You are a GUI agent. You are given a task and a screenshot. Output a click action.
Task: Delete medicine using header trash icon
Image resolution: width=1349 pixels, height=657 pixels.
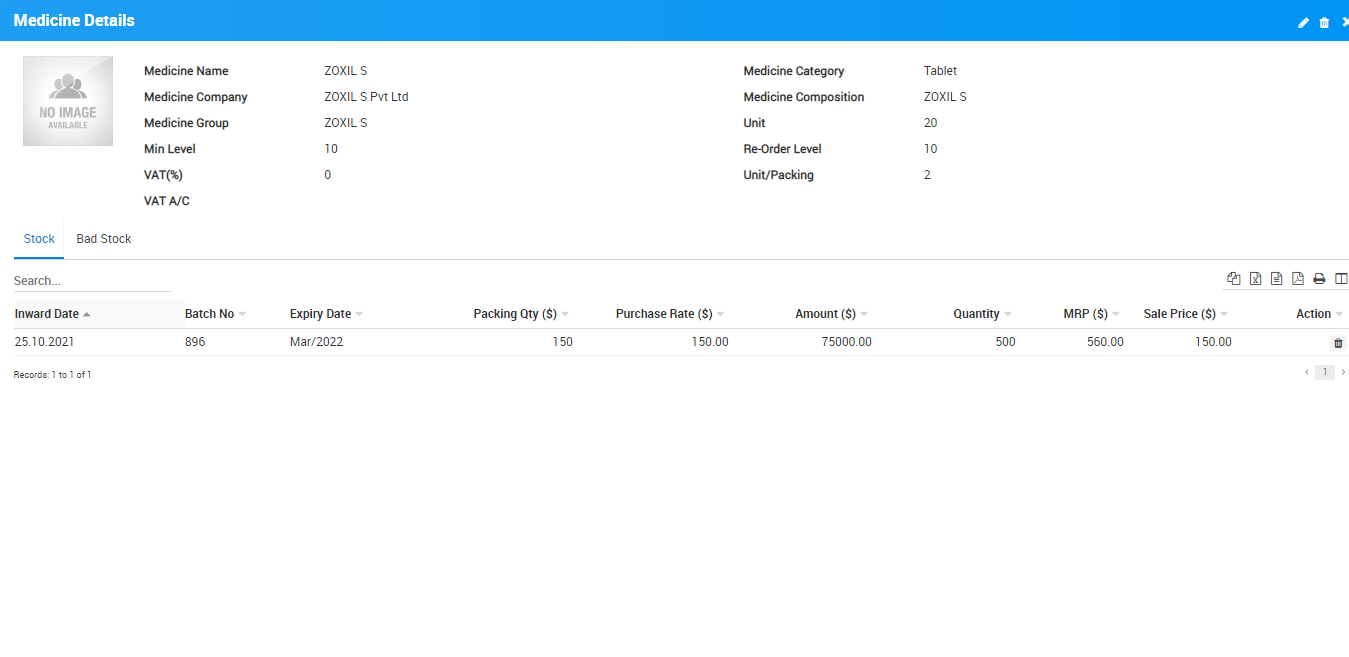(1324, 22)
